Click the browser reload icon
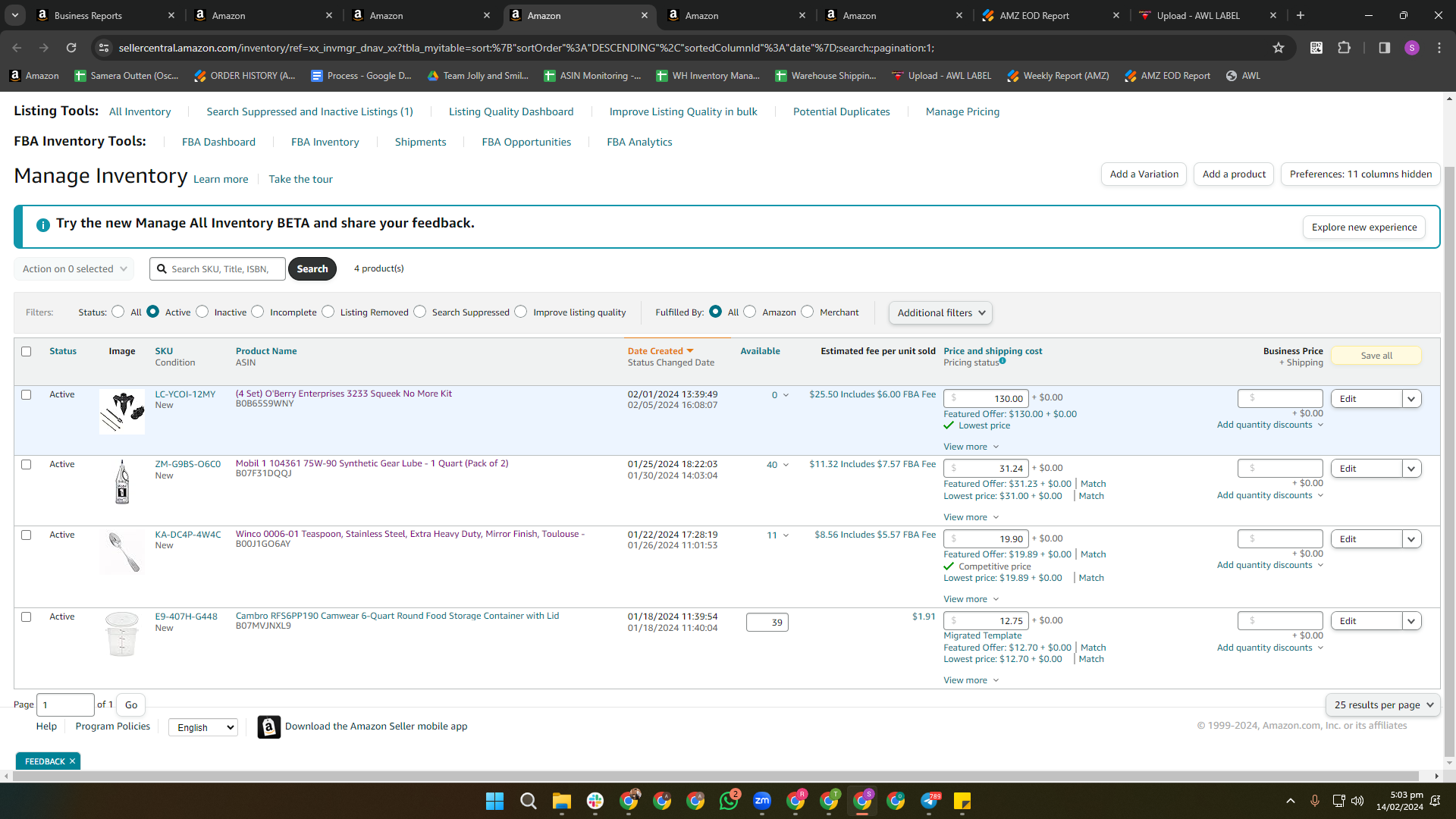1456x819 pixels. click(71, 48)
